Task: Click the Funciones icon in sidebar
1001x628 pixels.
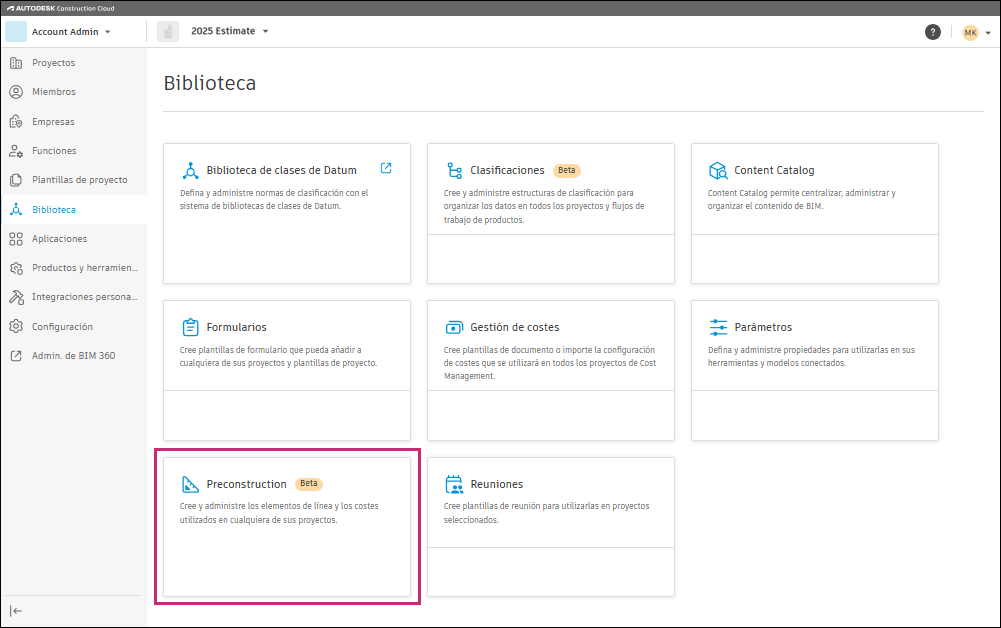Action: [x=16, y=151]
